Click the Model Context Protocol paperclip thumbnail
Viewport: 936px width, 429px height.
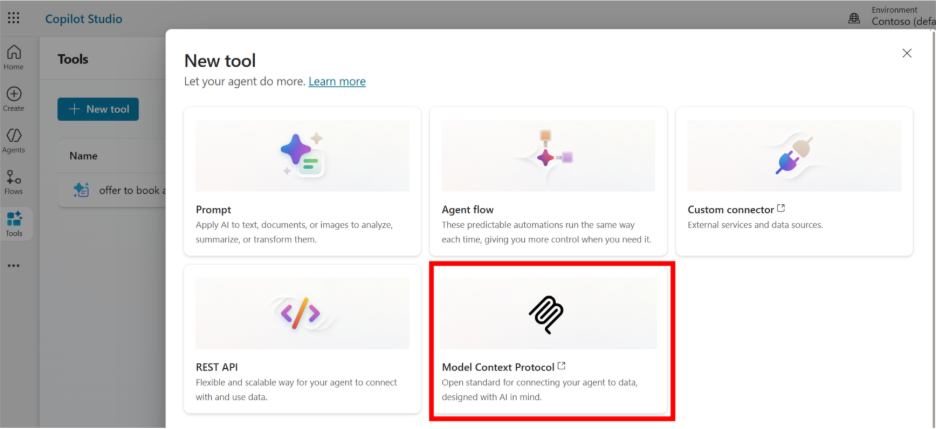point(548,313)
